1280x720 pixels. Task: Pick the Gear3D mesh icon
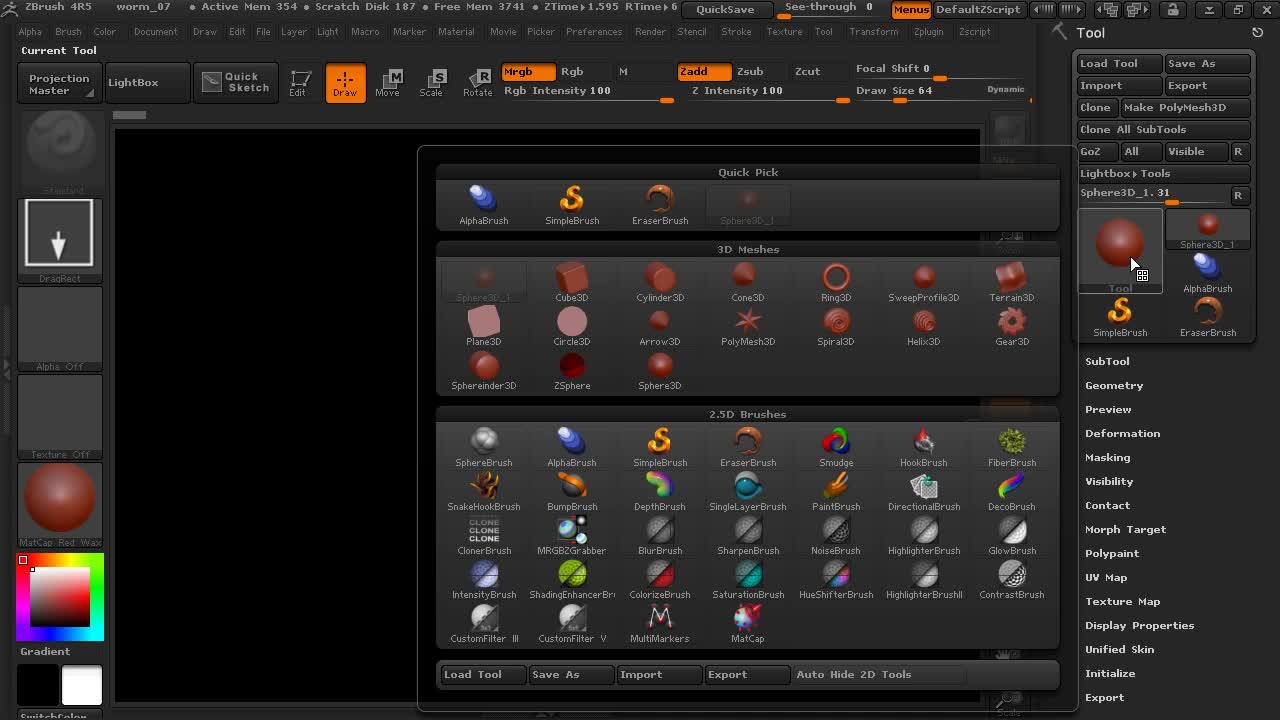pyautogui.click(x=1011, y=325)
